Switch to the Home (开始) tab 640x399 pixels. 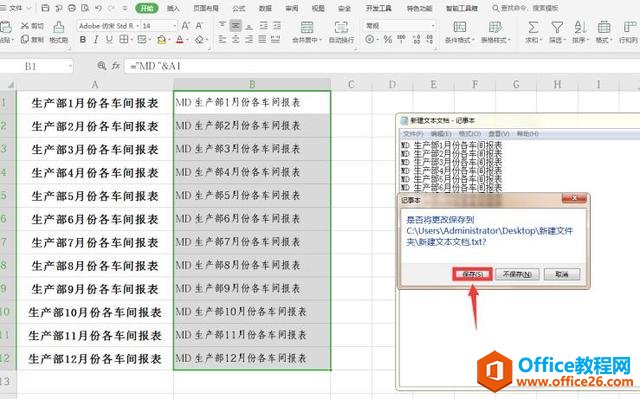coord(147,8)
